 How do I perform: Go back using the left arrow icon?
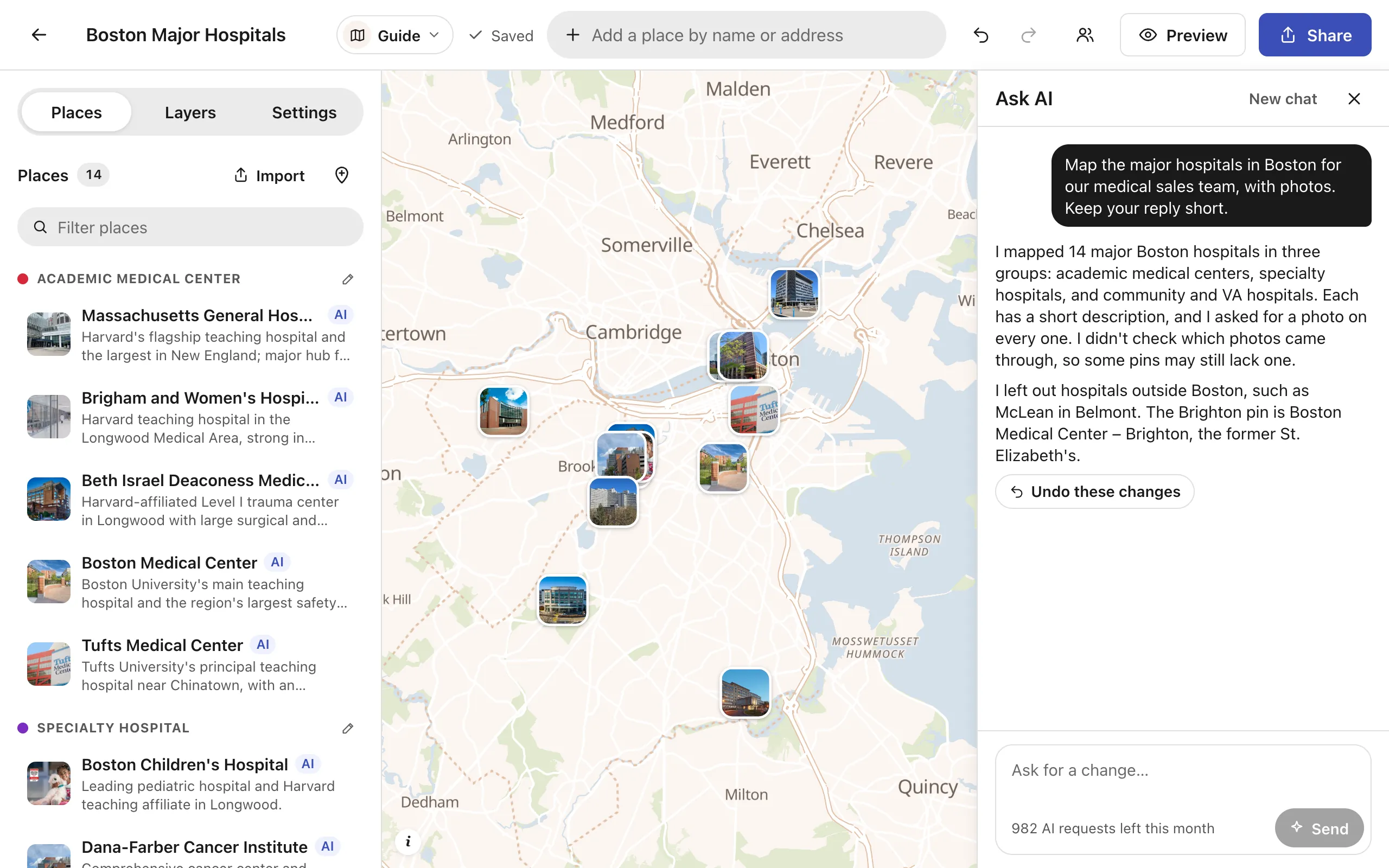point(39,35)
